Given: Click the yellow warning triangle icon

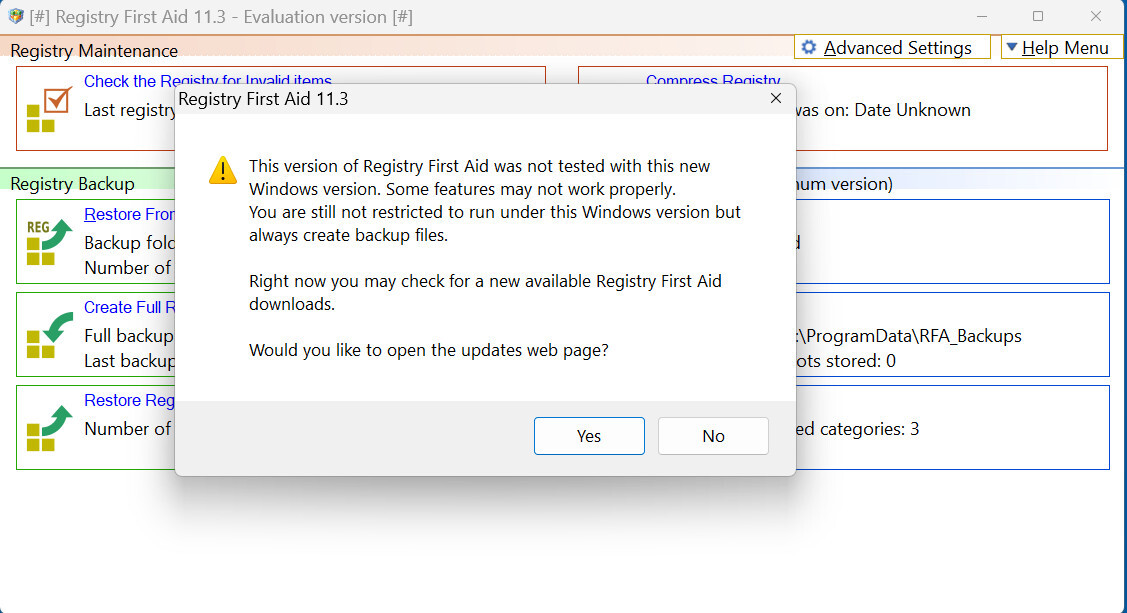Looking at the screenshot, I should point(222,170).
